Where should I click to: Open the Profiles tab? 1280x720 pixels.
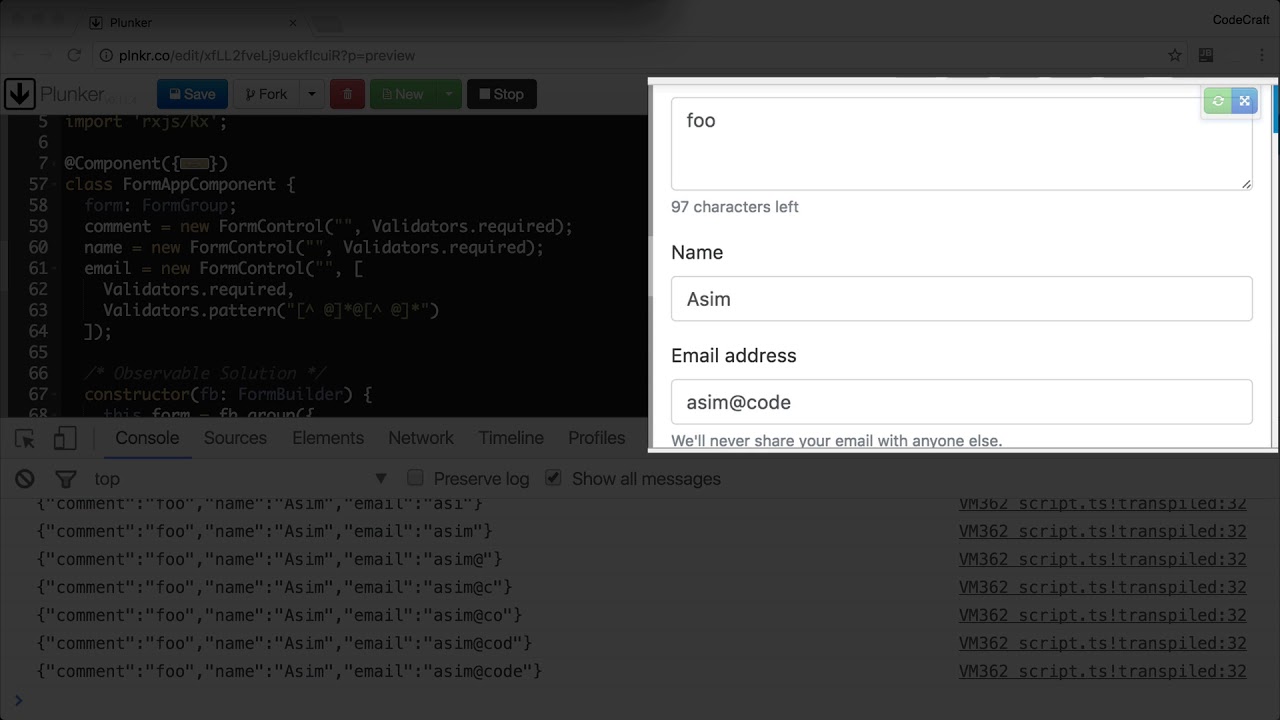[x=597, y=438]
